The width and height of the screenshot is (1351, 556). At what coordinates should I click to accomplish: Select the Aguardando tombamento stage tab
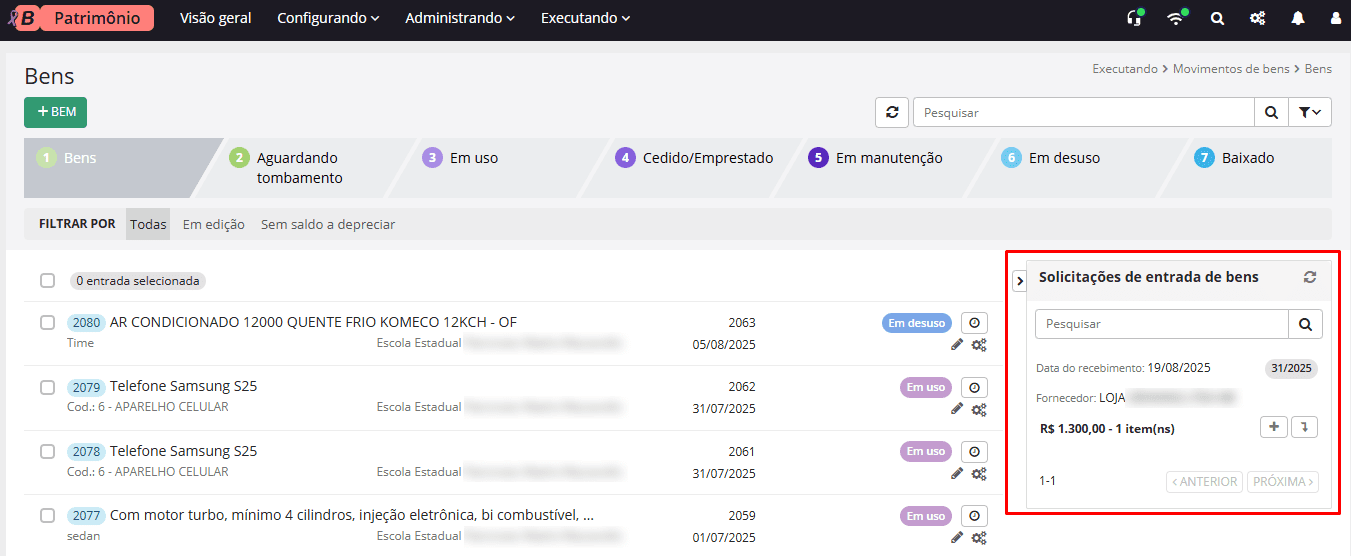point(298,168)
